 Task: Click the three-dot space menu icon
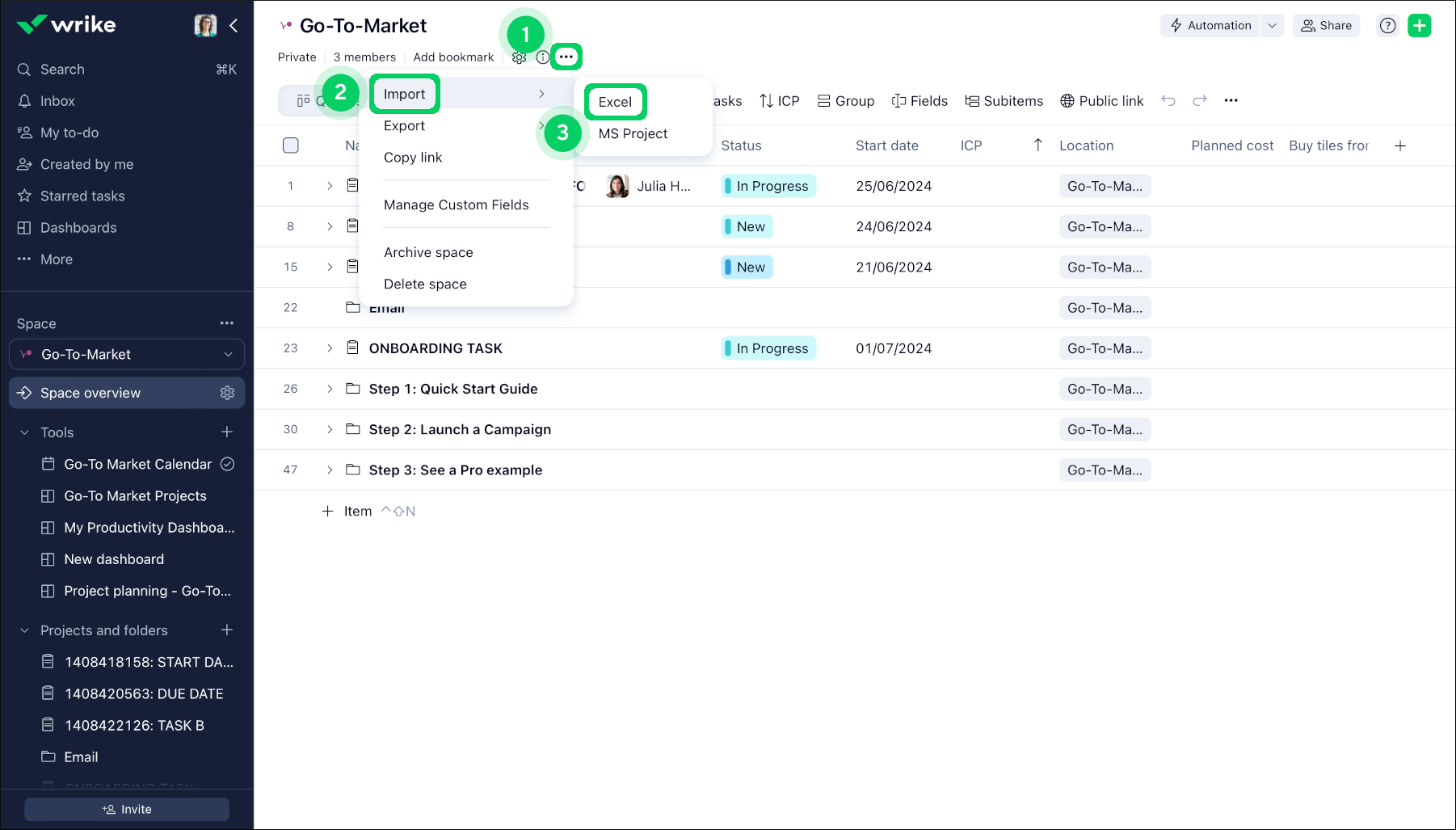[566, 57]
